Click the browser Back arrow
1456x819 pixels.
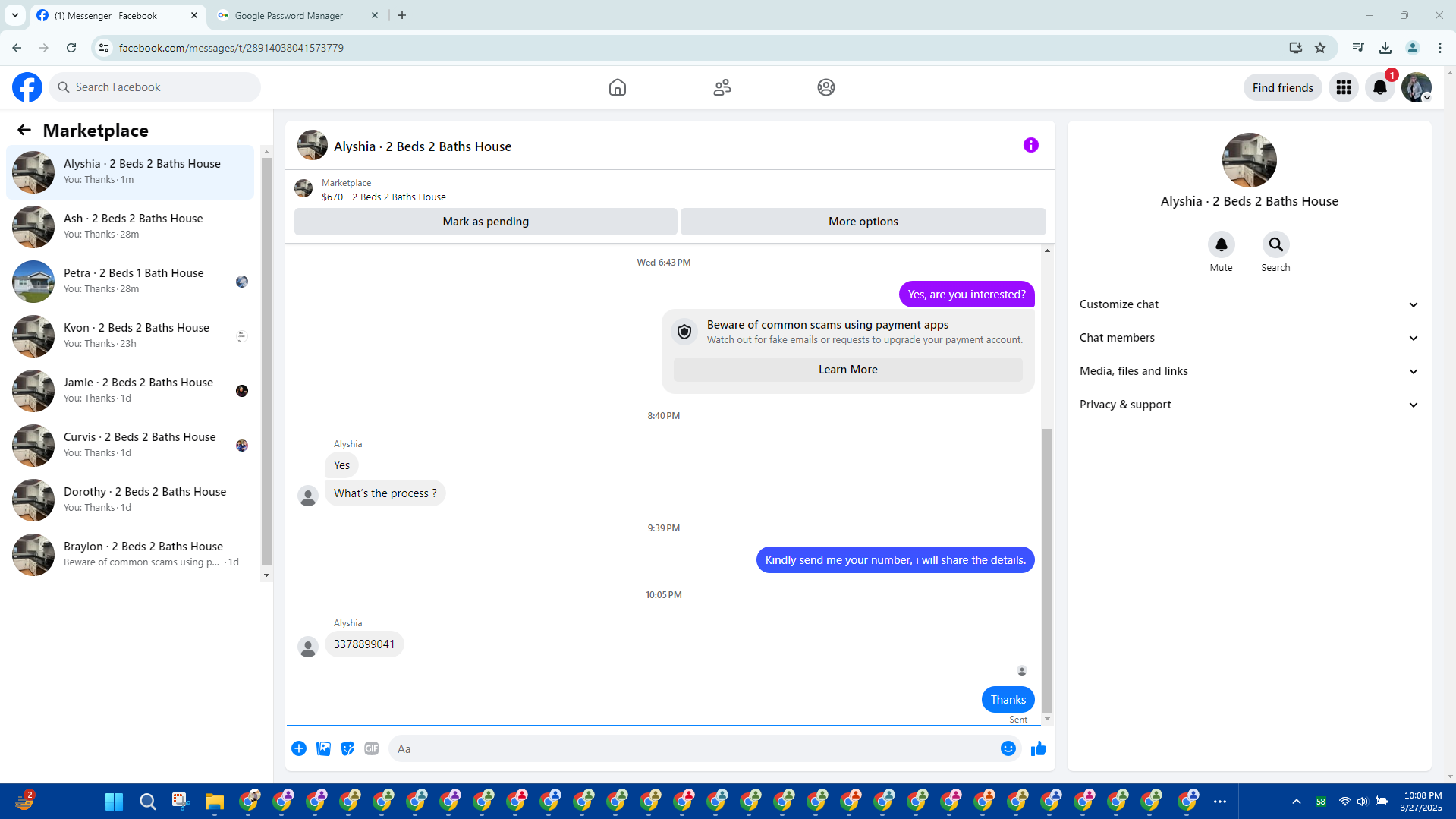[17, 48]
